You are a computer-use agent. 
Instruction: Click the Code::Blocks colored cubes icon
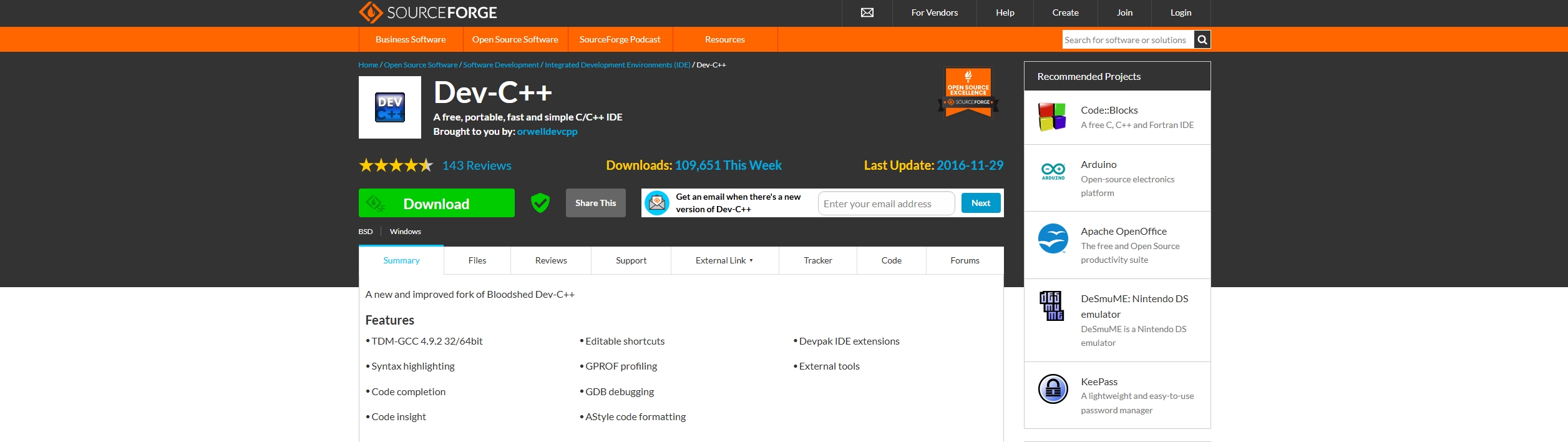1053,117
